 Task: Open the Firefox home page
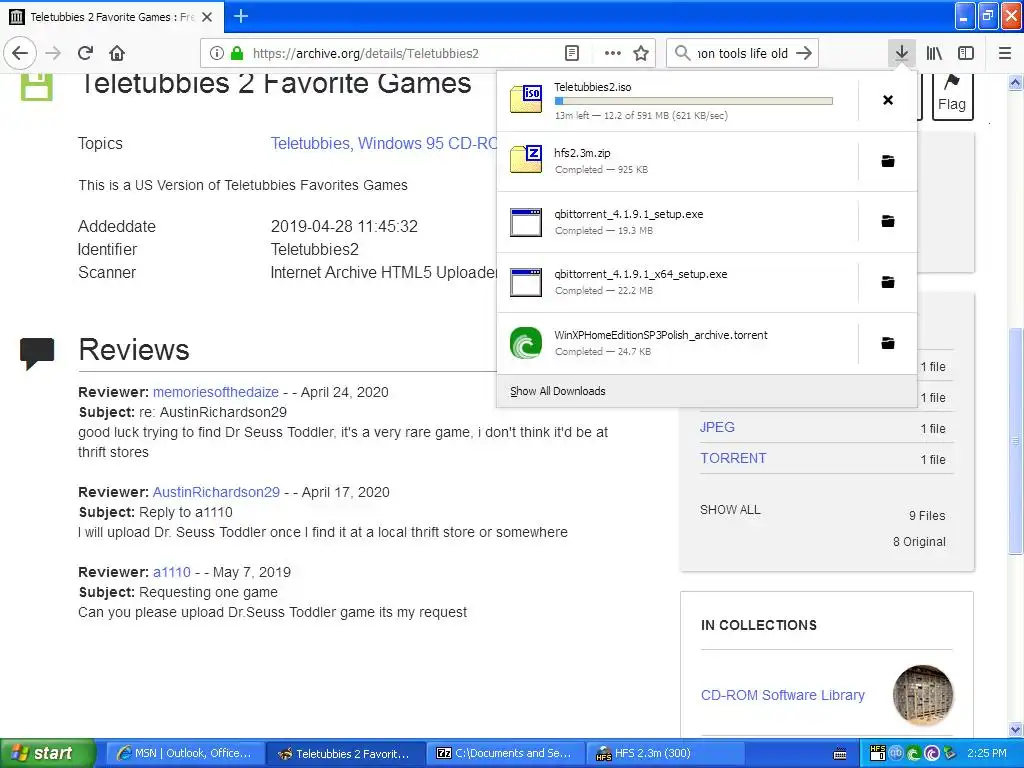[117, 53]
